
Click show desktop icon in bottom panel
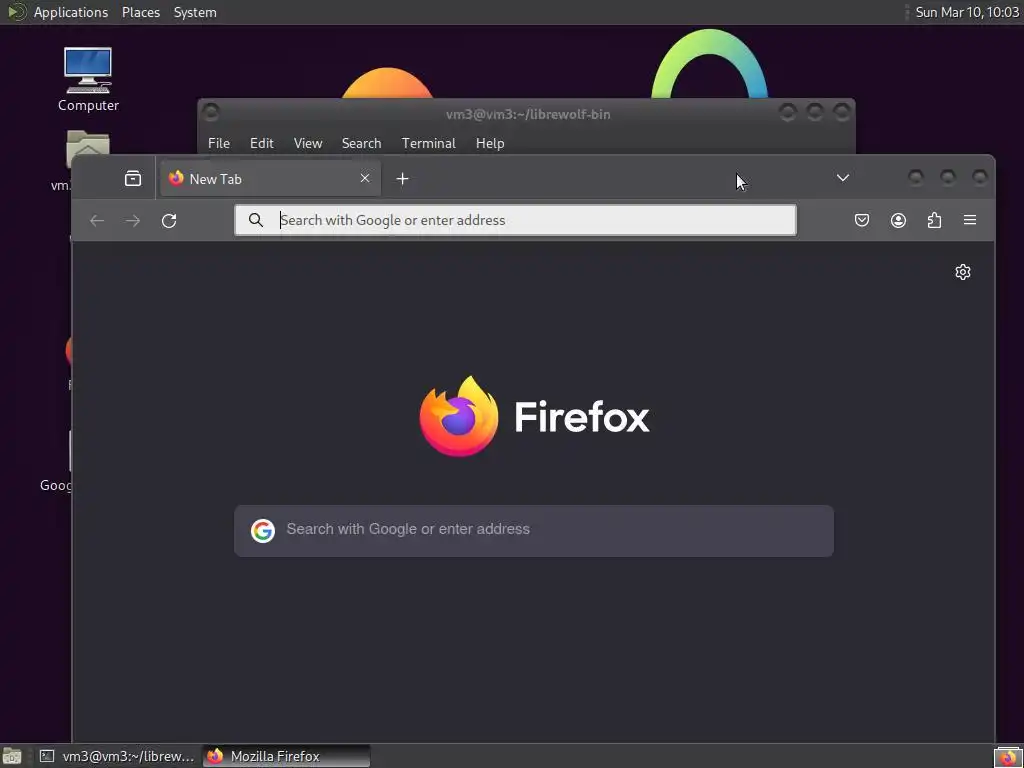coord(12,756)
